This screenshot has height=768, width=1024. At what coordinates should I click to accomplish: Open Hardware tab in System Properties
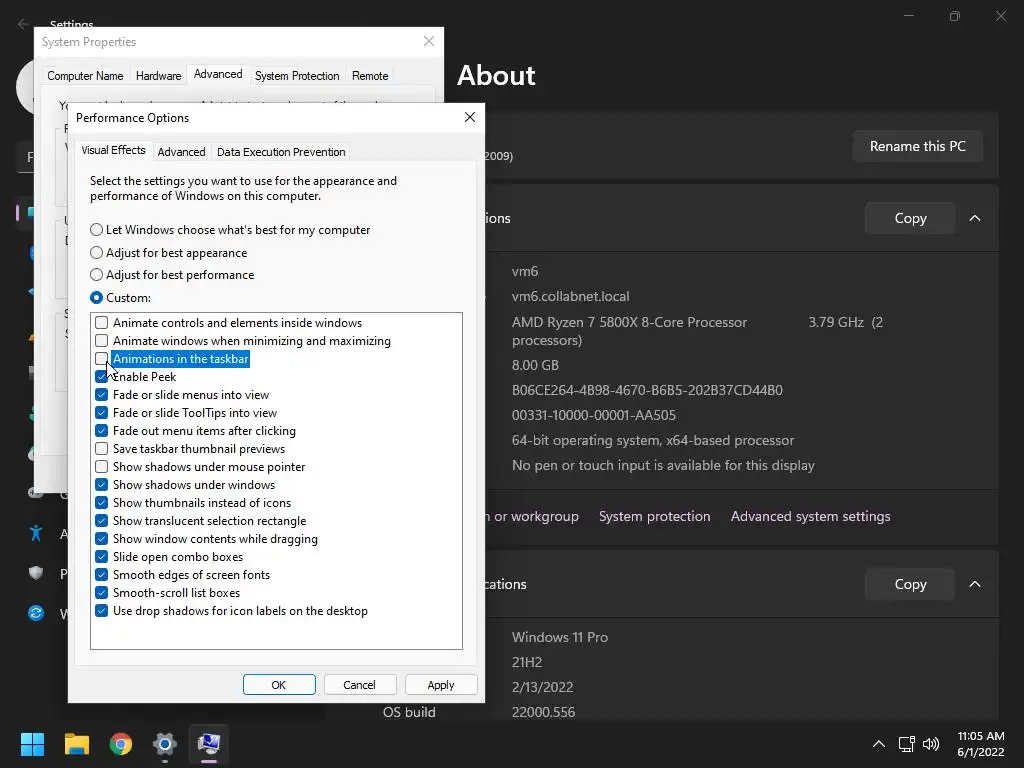coord(159,76)
